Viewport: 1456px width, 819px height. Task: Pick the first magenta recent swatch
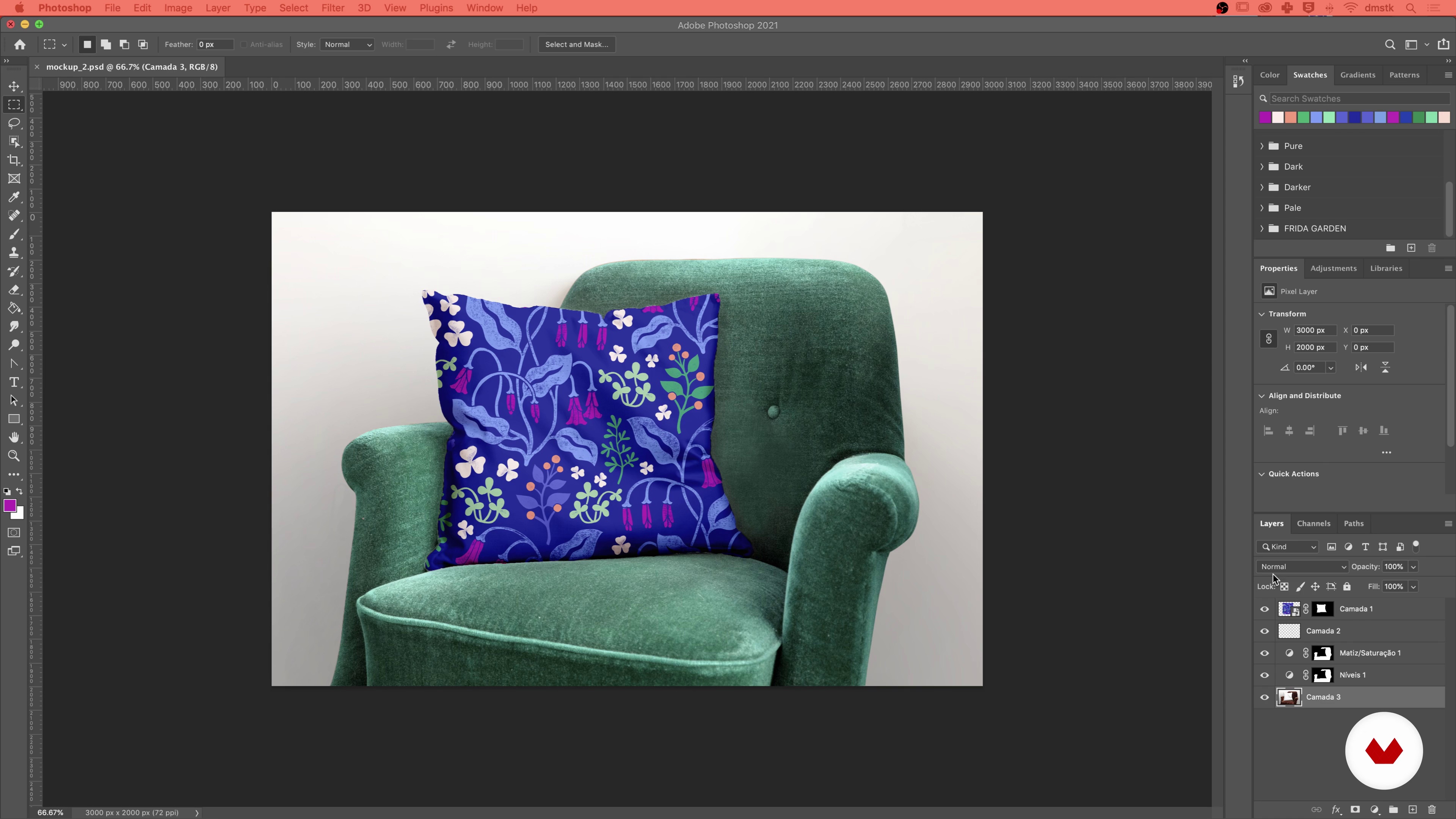click(1265, 118)
